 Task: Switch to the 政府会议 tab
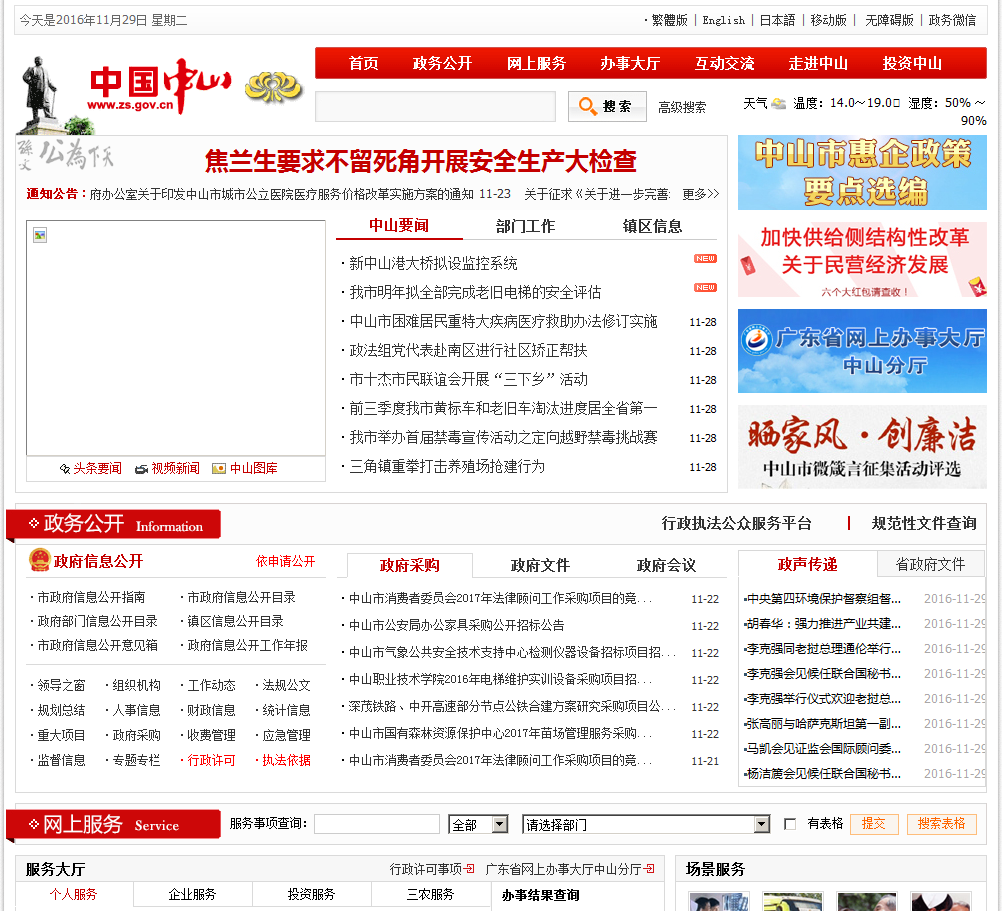pyautogui.click(x=666, y=565)
